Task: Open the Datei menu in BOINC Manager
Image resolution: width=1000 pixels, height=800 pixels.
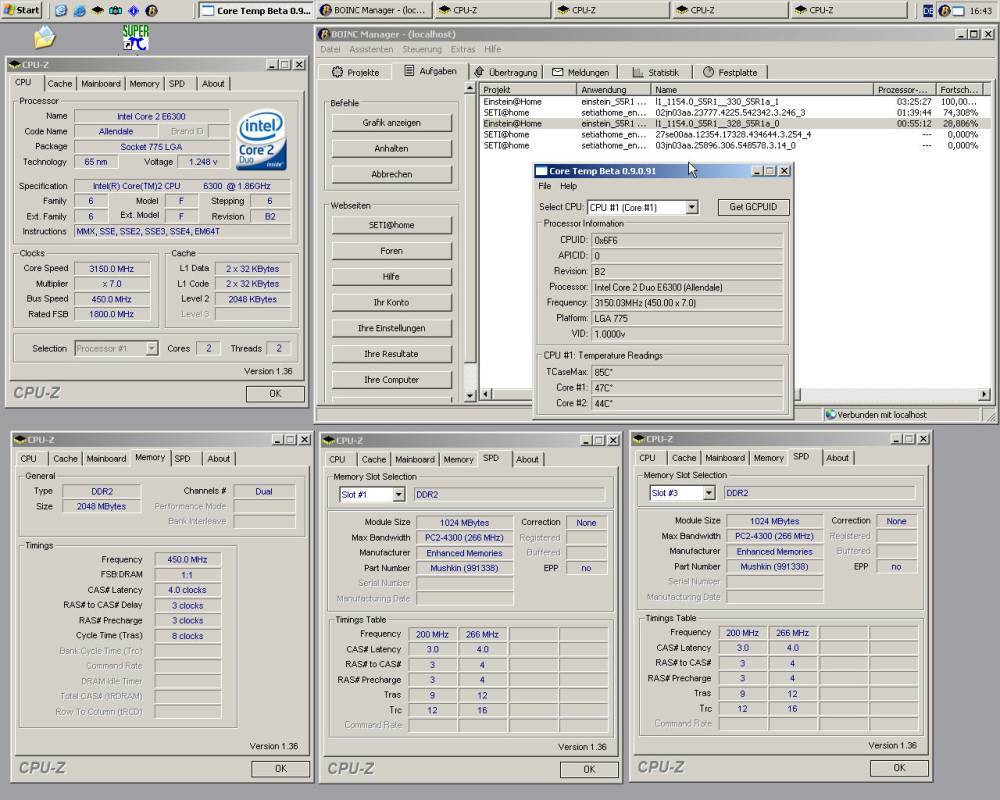Action: (330, 49)
